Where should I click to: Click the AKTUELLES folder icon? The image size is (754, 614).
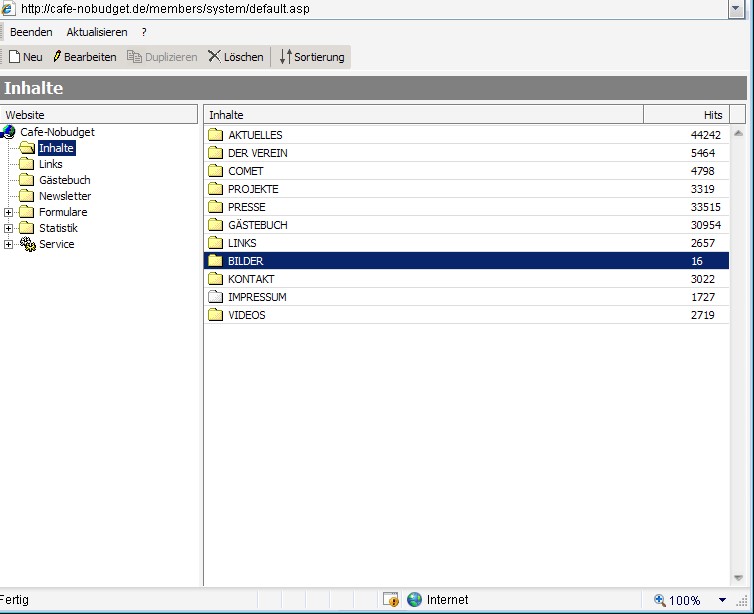tap(215, 135)
